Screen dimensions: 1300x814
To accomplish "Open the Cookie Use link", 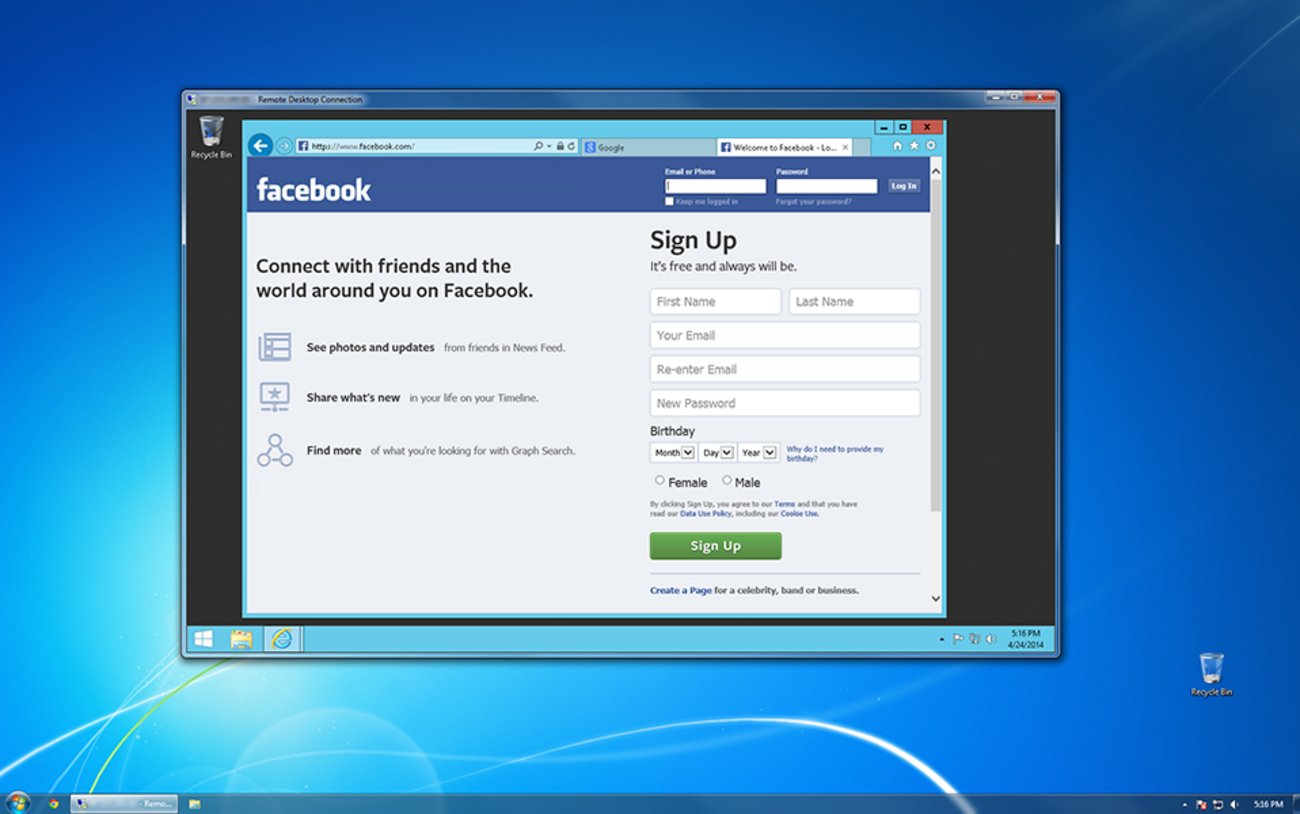I will click(799, 514).
